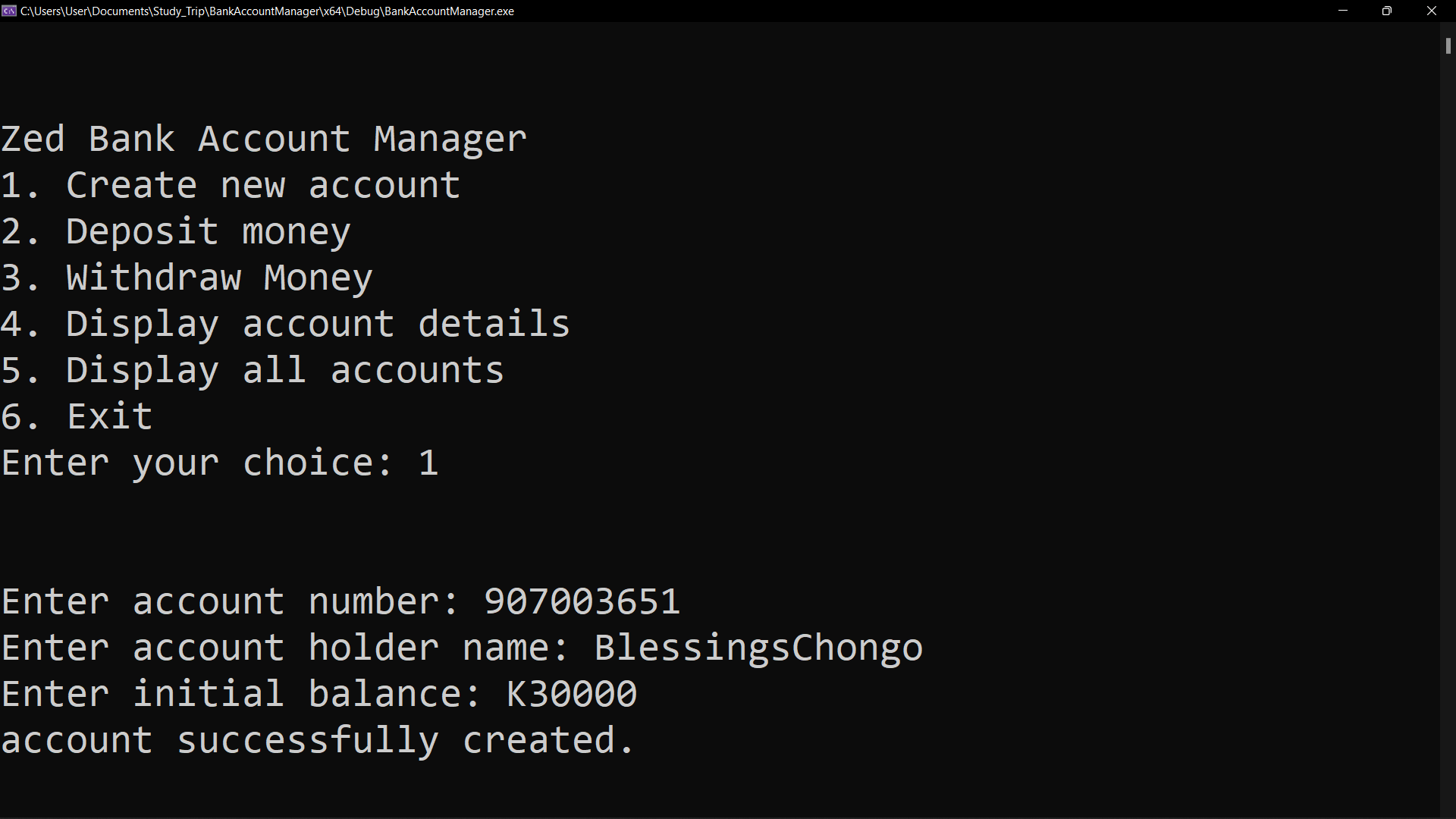This screenshot has height=819, width=1456.
Task: Click the '1. Create new account' line
Action: pos(231,186)
